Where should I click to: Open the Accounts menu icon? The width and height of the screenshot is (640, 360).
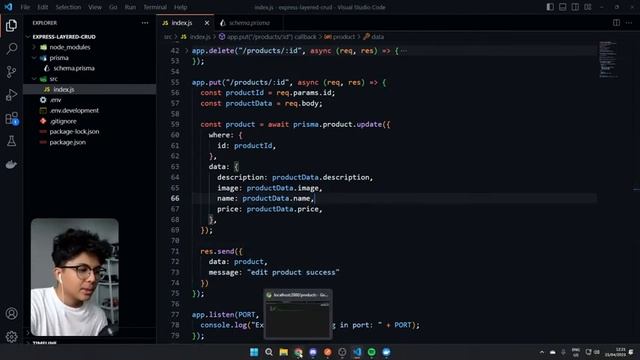click(11, 313)
